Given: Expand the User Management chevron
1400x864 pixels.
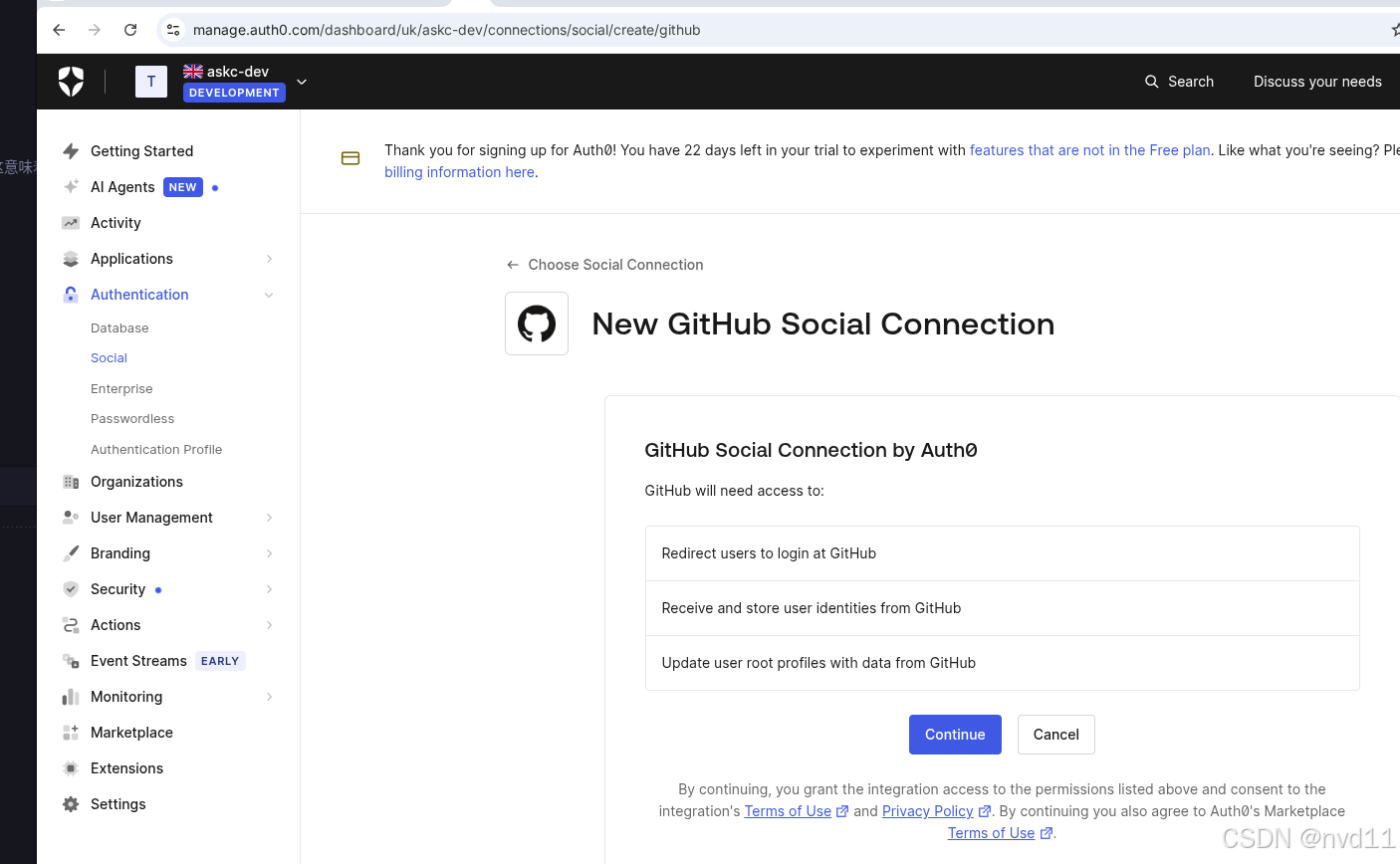Looking at the screenshot, I should 270,518.
